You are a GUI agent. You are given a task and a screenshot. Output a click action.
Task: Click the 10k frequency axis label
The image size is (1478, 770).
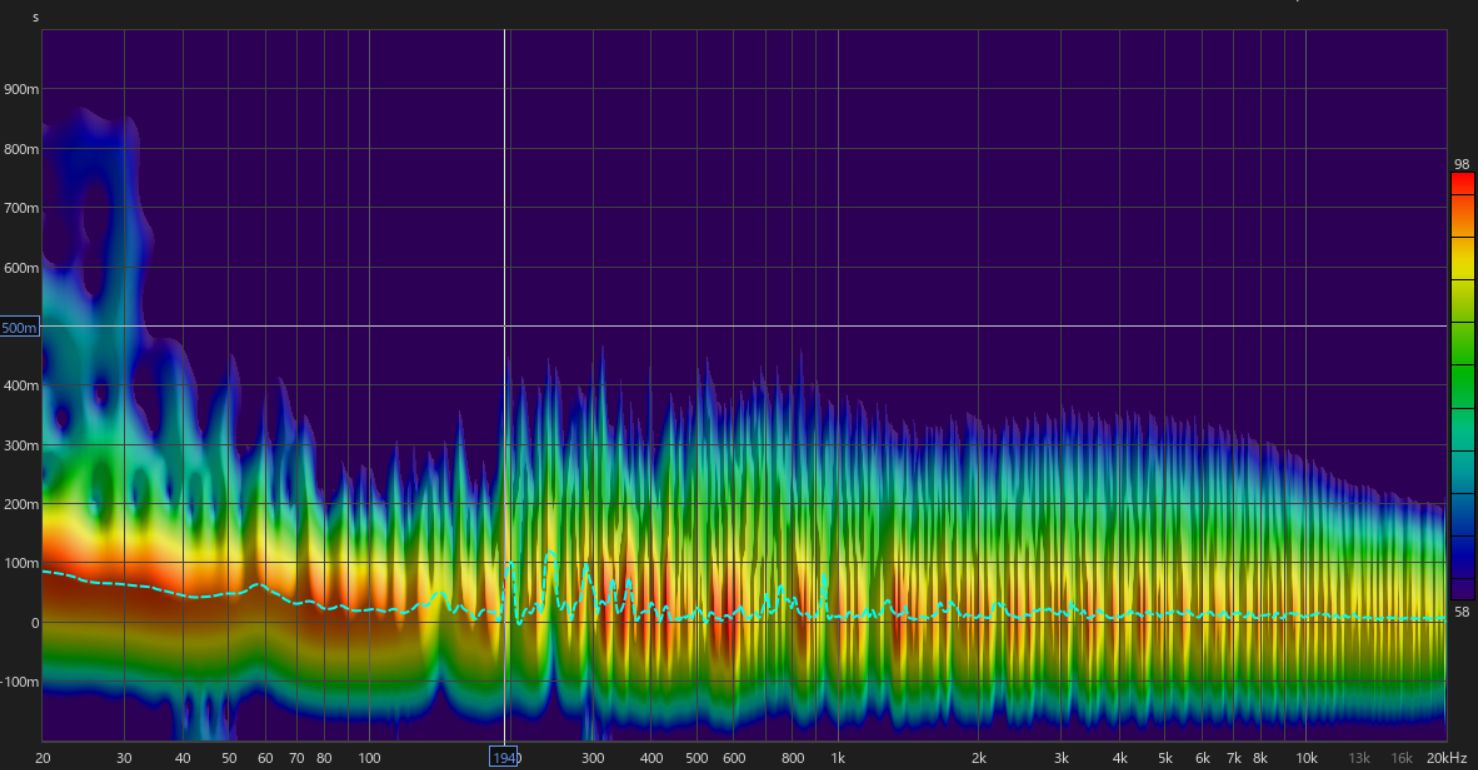1305,759
